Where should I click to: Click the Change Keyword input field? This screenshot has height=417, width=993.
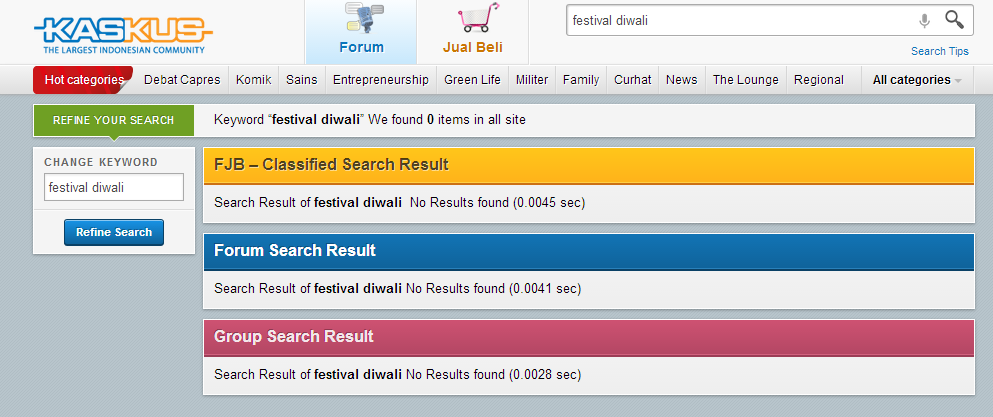(x=114, y=188)
